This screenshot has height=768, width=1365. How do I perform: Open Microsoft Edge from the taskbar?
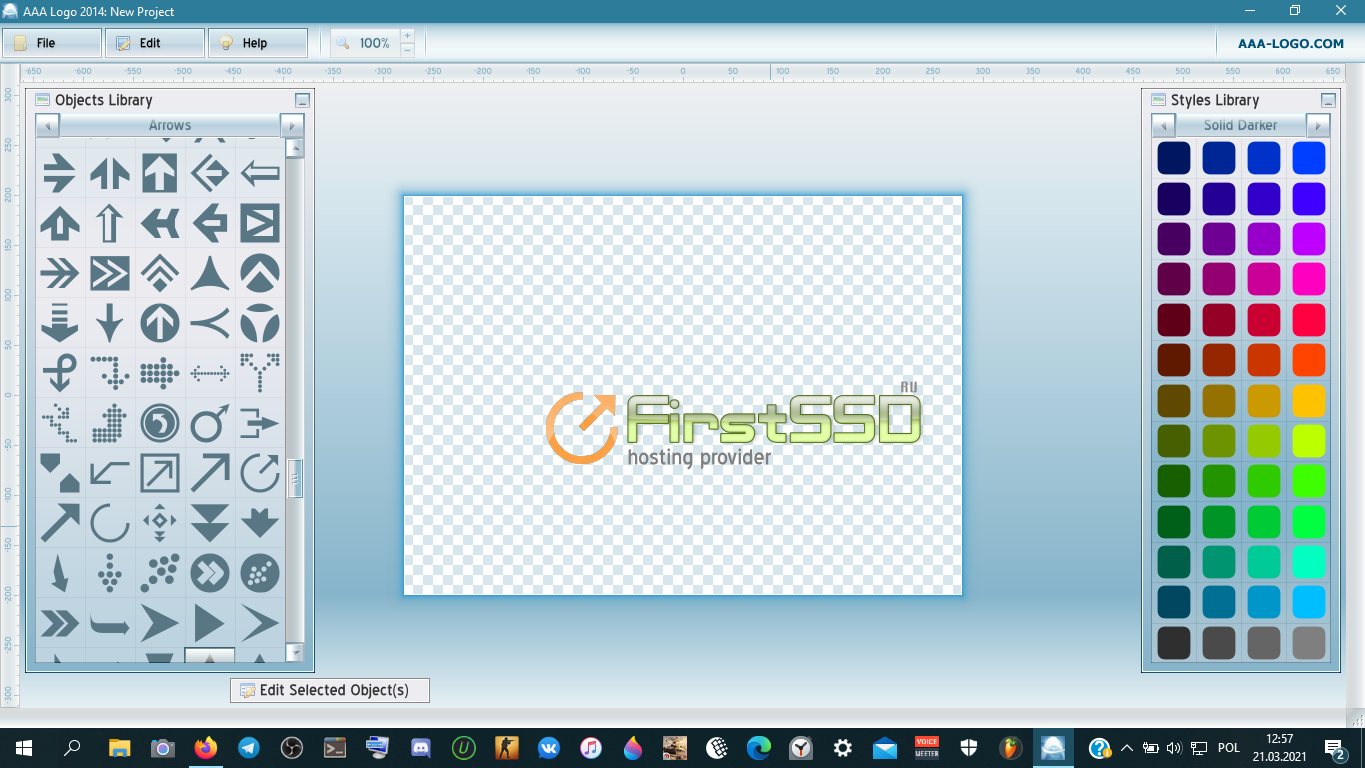759,748
